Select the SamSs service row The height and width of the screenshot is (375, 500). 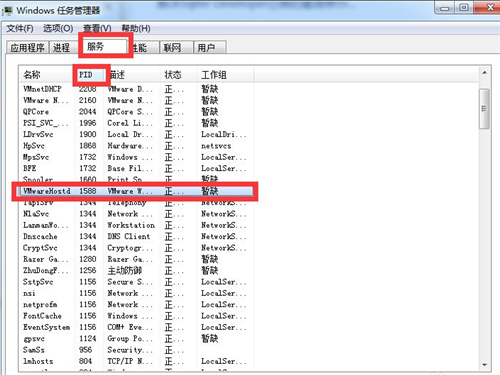point(137,350)
